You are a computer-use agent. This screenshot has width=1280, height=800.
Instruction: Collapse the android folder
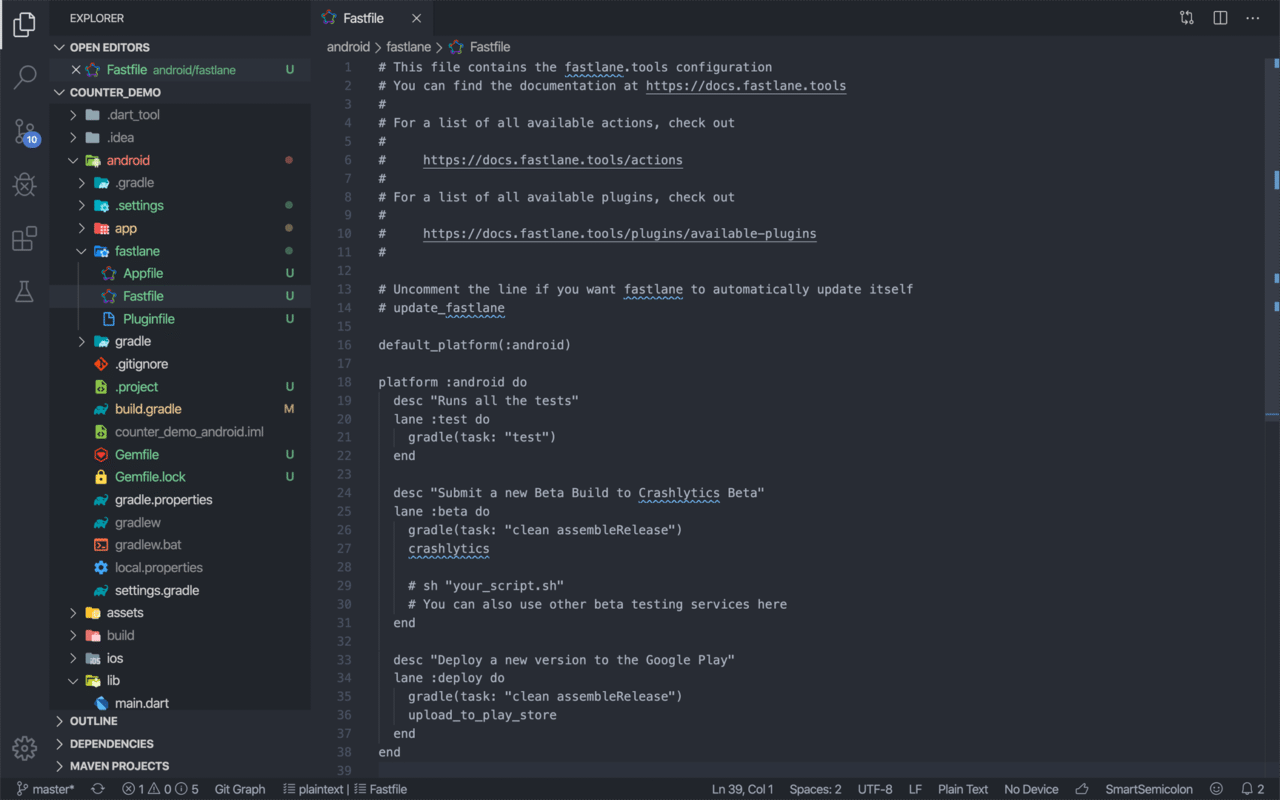click(x=180, y=160)
